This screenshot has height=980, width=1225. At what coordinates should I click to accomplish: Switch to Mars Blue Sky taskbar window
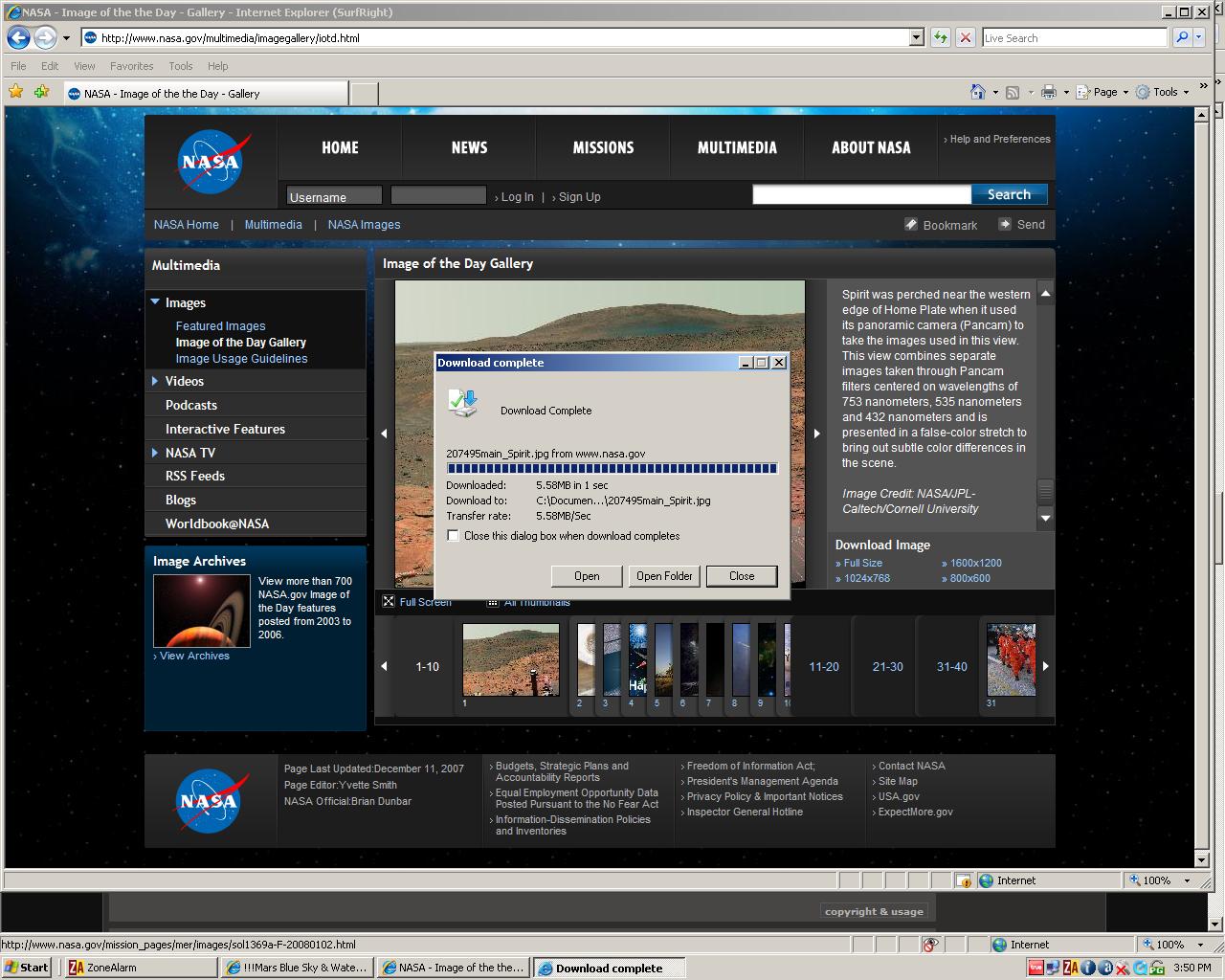click(297, 968)
